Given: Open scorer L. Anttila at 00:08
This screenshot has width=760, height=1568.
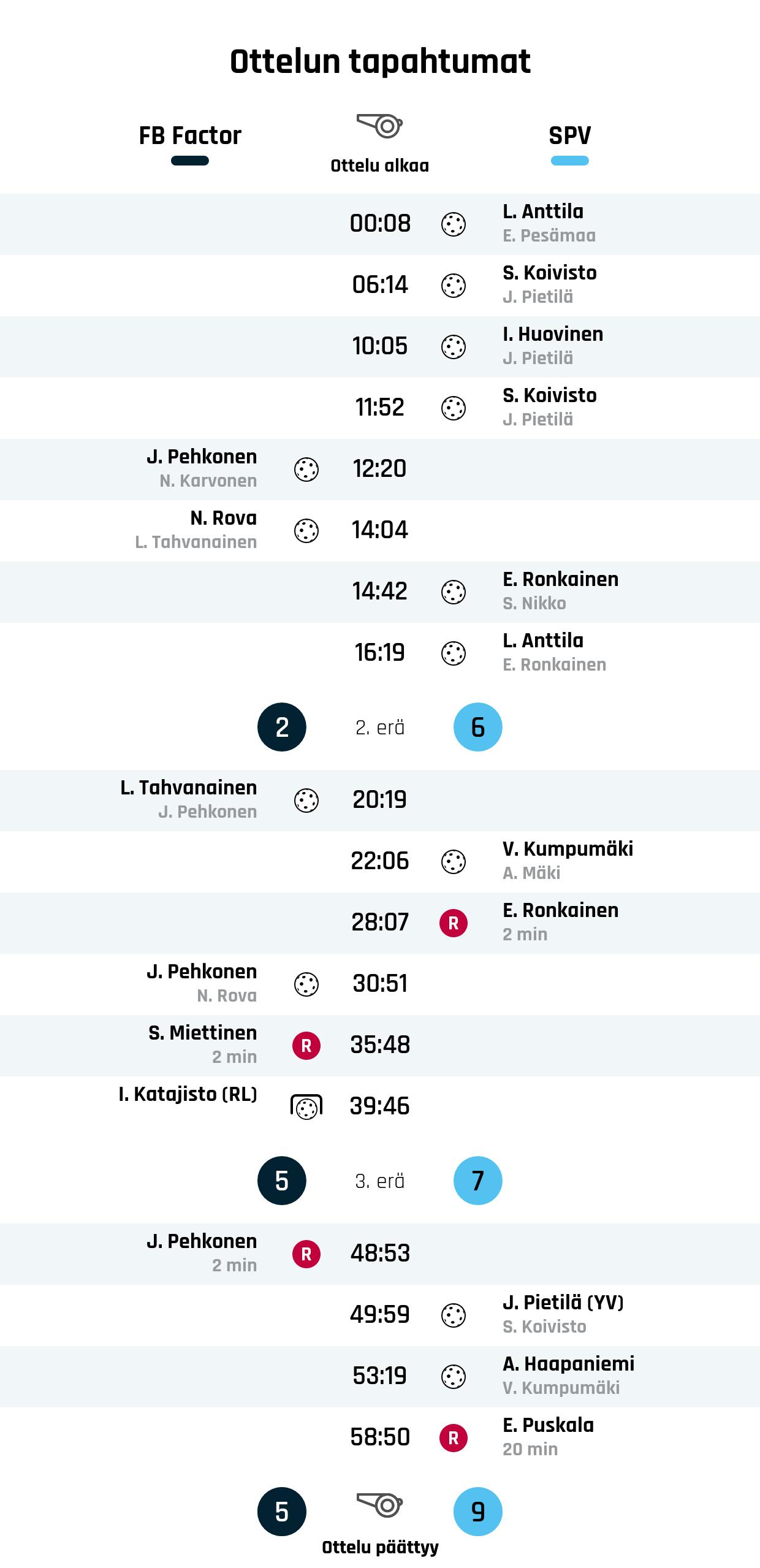Looking at the screenshot, I should coord(543,211).
